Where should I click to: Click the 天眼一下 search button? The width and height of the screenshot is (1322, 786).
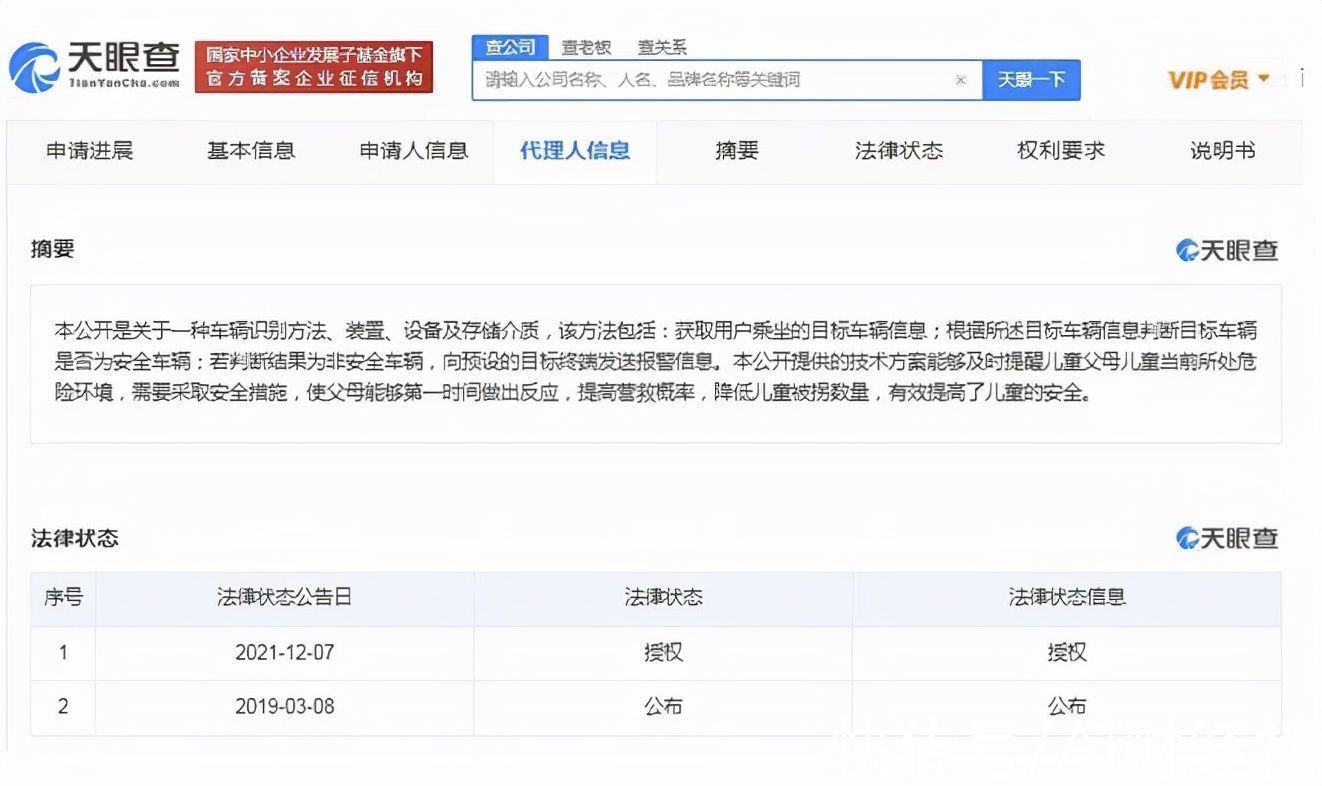[x=1031, y=80]
